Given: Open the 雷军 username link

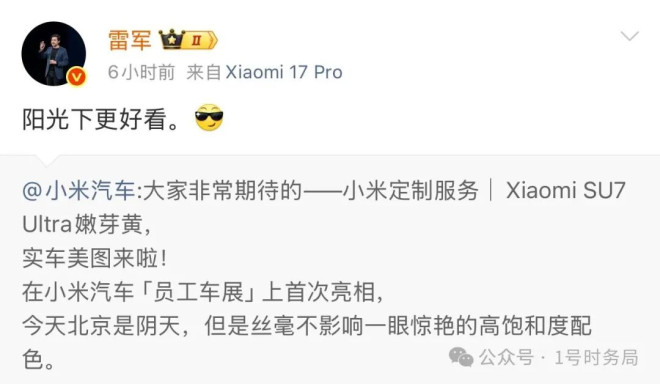Looking at the screenshot, I should point(130,40).
